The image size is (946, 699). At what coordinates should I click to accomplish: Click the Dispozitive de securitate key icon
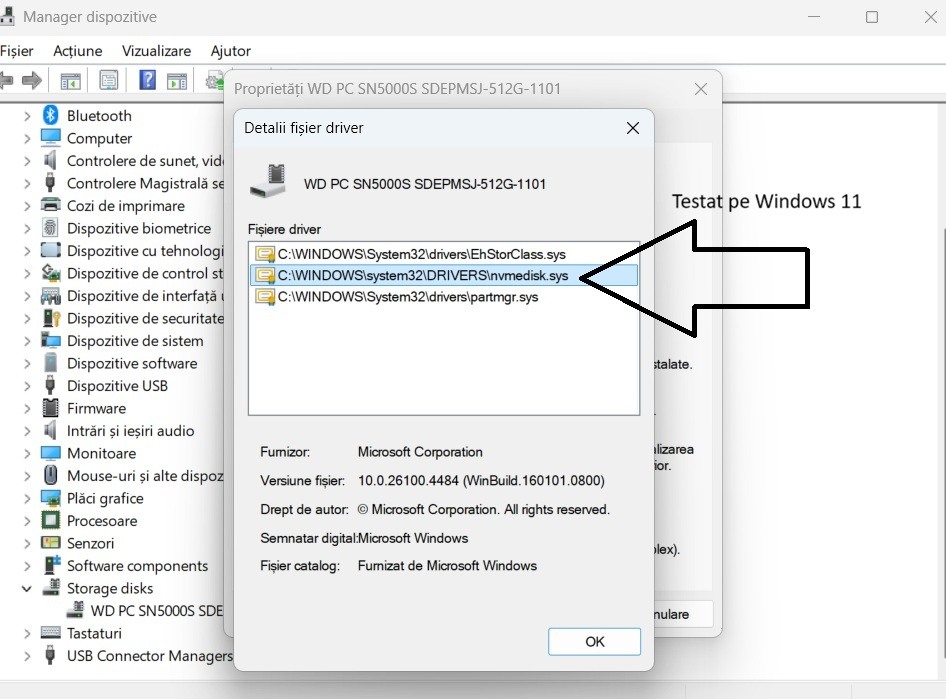tap(51, 318)
